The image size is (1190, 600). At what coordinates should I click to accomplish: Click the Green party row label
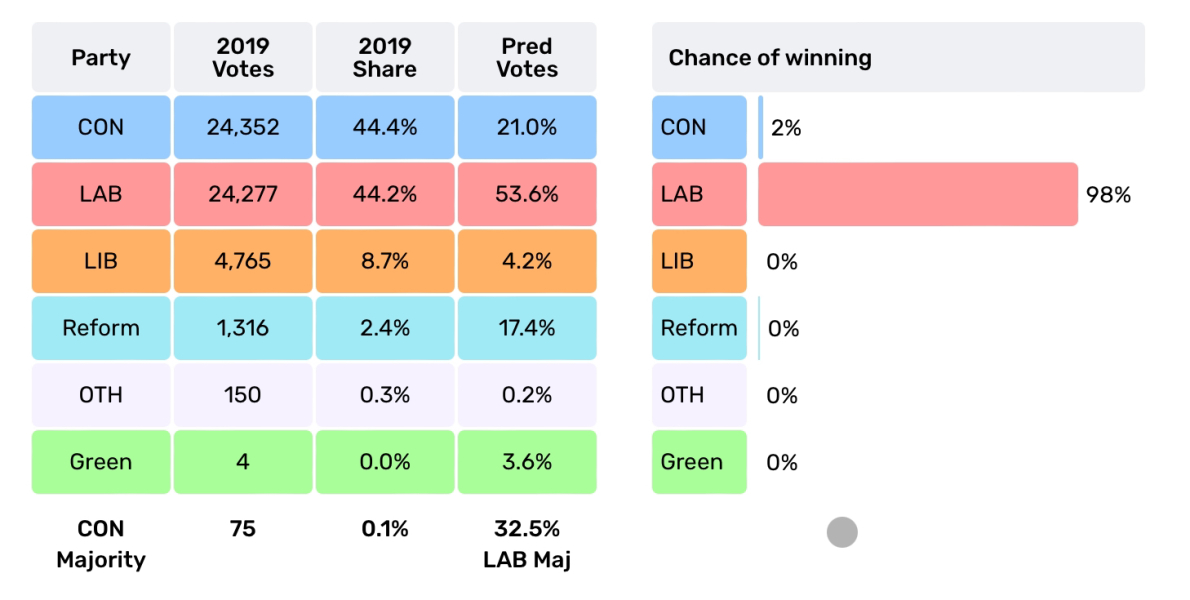tap(101, 462)
